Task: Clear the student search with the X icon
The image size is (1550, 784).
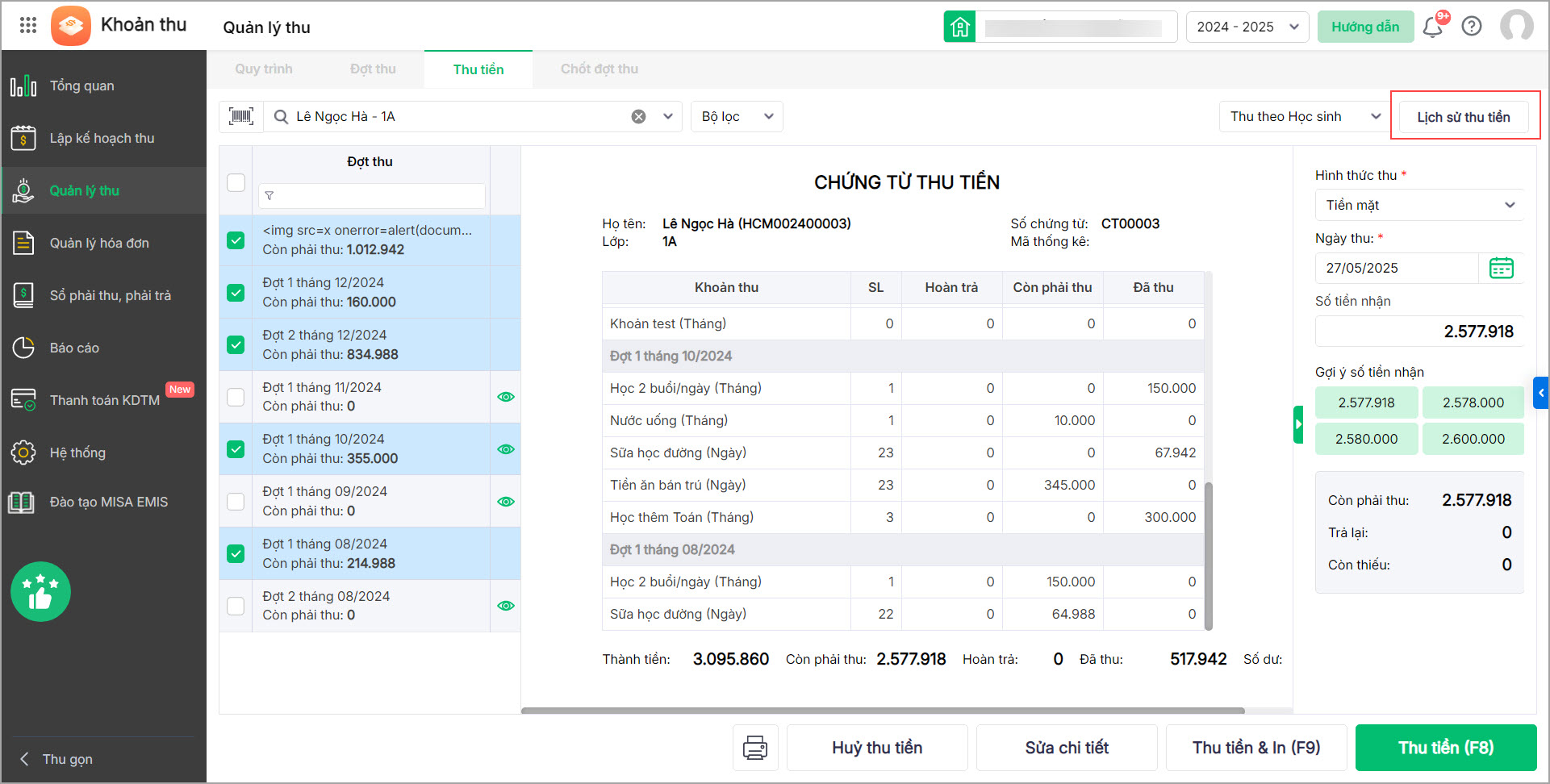Action: click(638, 116)
